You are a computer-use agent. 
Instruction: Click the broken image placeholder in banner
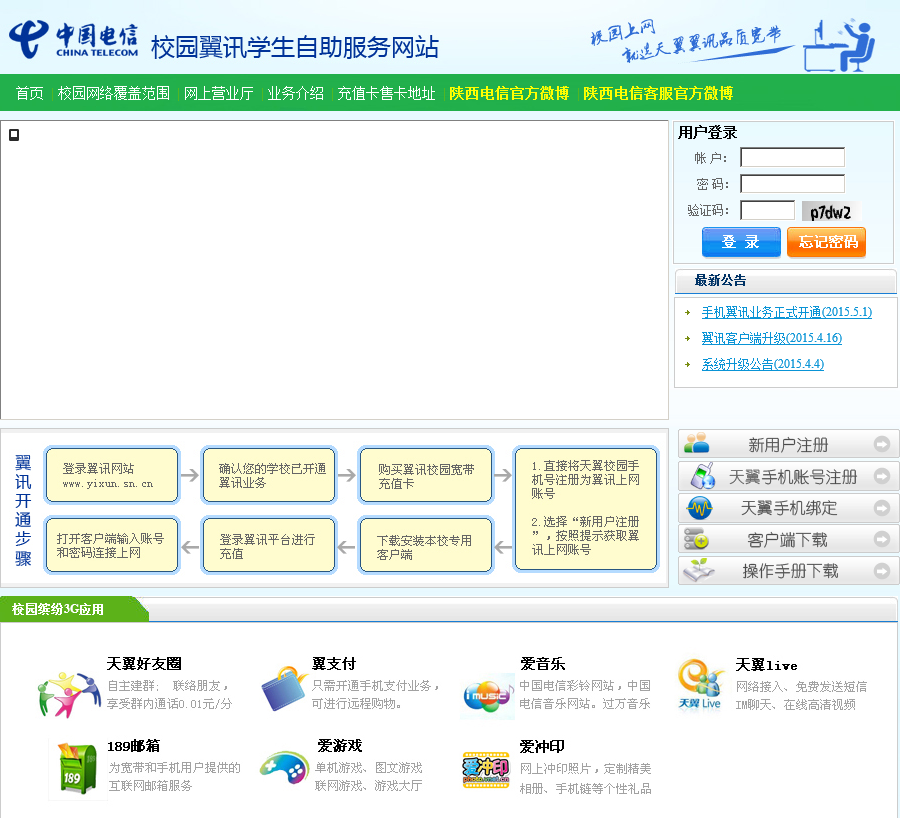14,135
